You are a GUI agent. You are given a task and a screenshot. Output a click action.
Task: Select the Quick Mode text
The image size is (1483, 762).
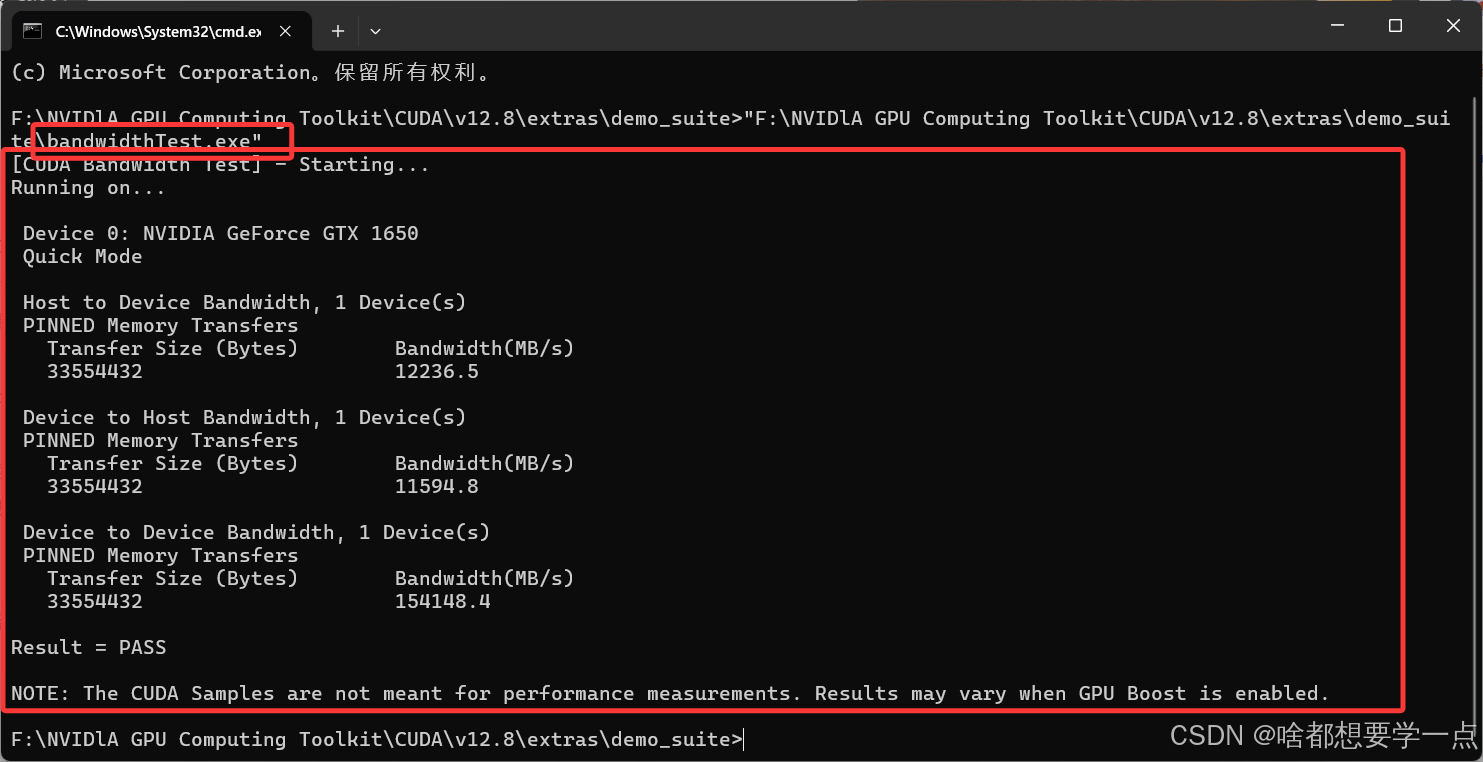pos(82,256)
